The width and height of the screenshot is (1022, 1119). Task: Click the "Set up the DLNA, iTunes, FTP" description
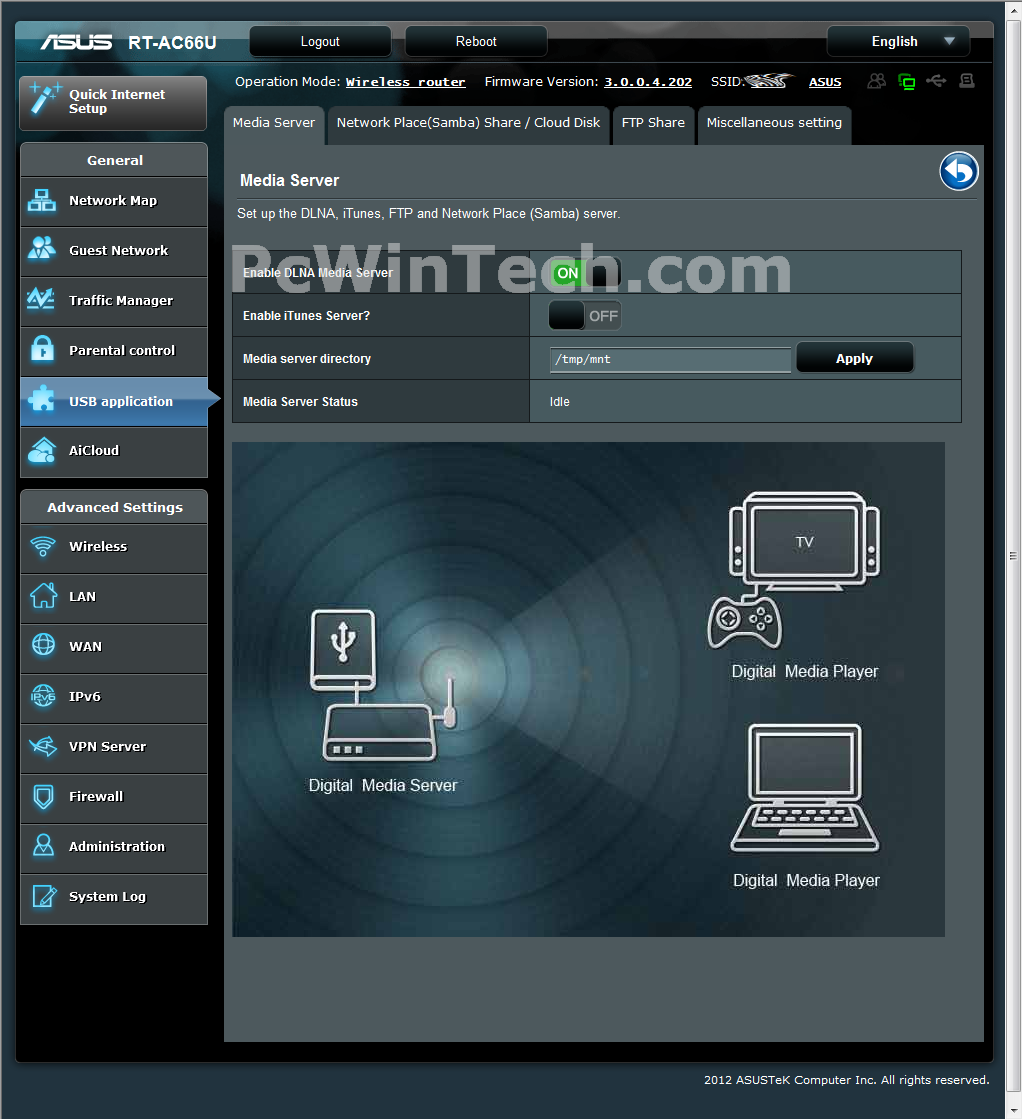coord(428,213)
